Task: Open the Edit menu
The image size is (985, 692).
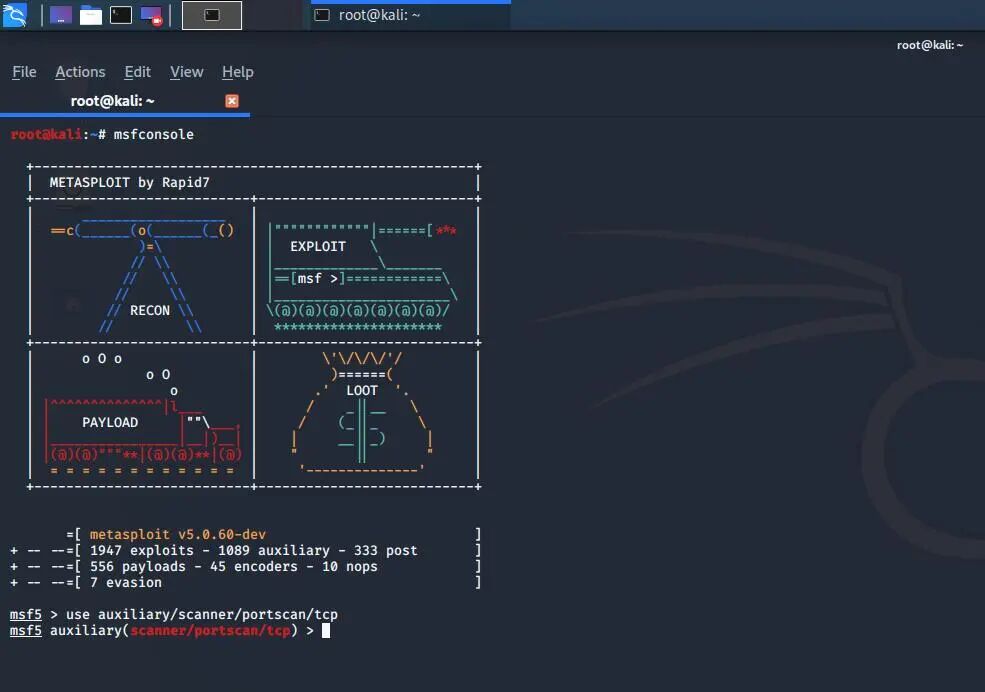Action: (137, 71)
